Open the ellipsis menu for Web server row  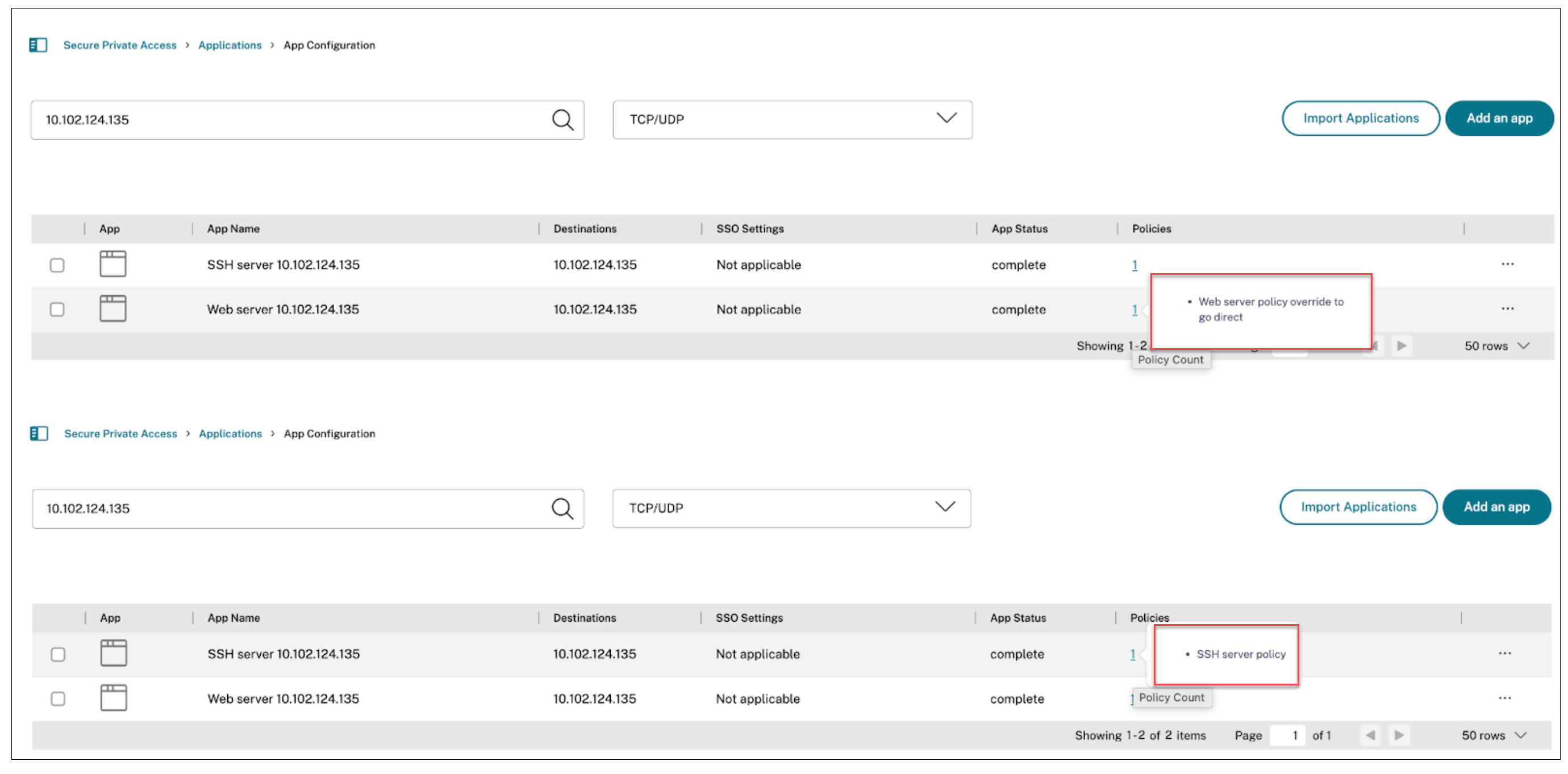(x=1508, y=308)
